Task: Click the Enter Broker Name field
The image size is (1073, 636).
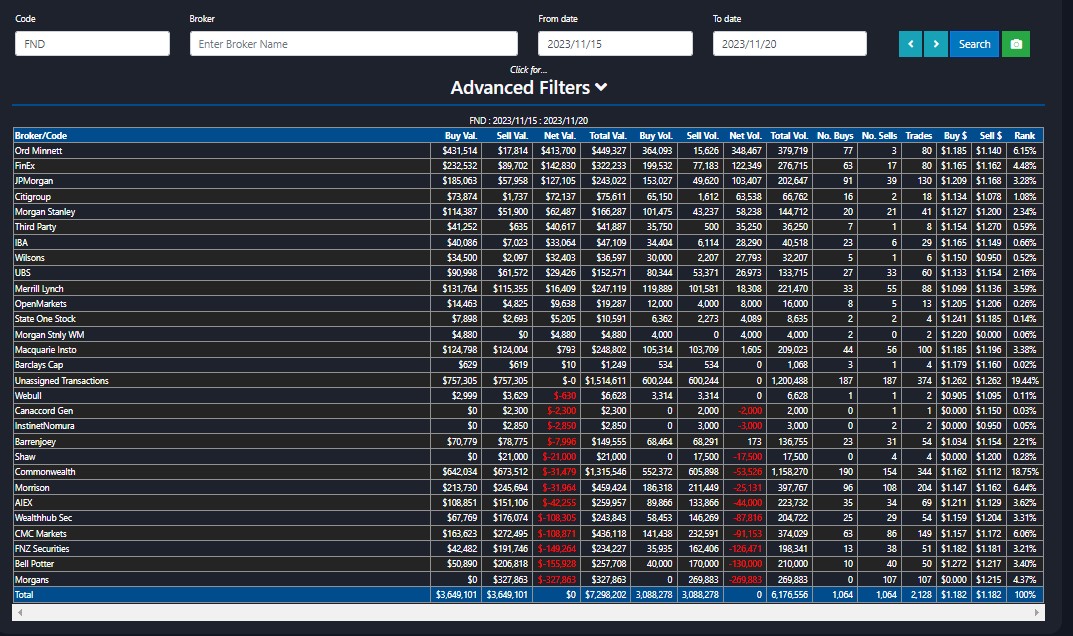Action: 354,44
